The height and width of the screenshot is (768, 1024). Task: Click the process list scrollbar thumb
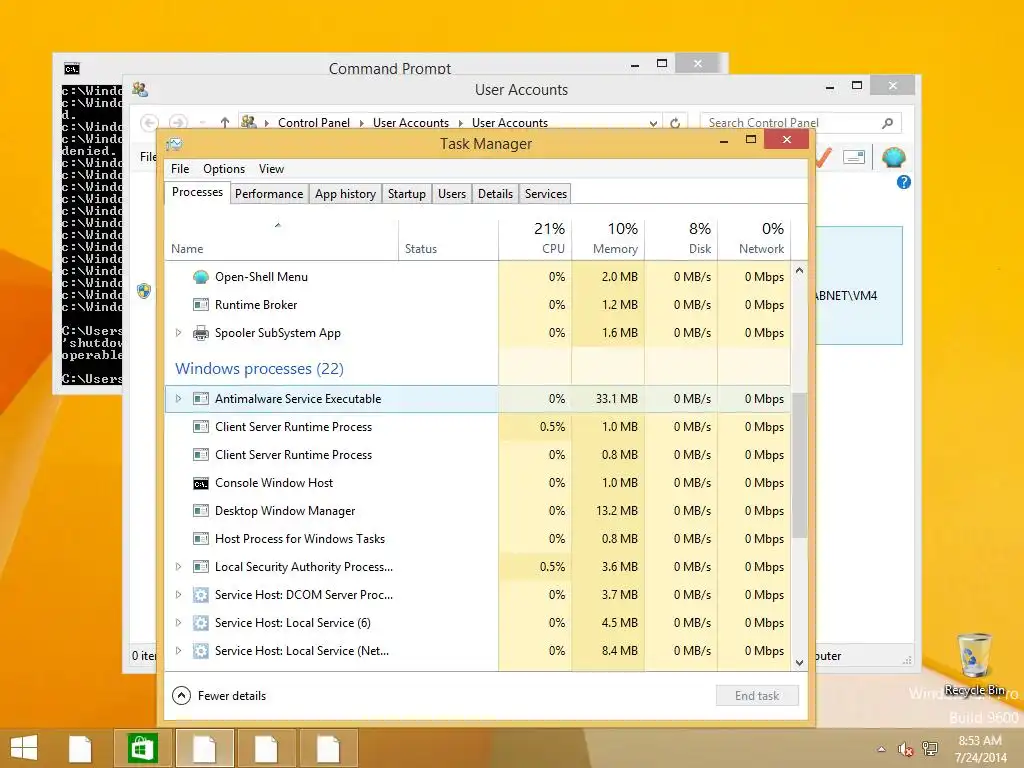coord(799,465)
